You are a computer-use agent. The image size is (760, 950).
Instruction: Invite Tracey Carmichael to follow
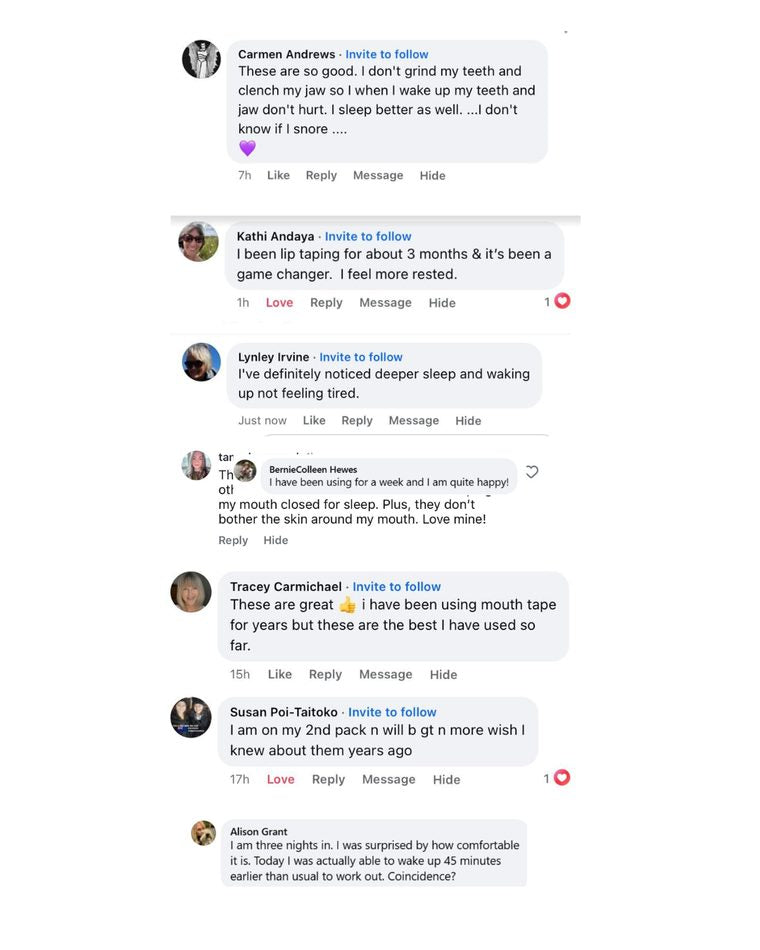tap(396, 586)
